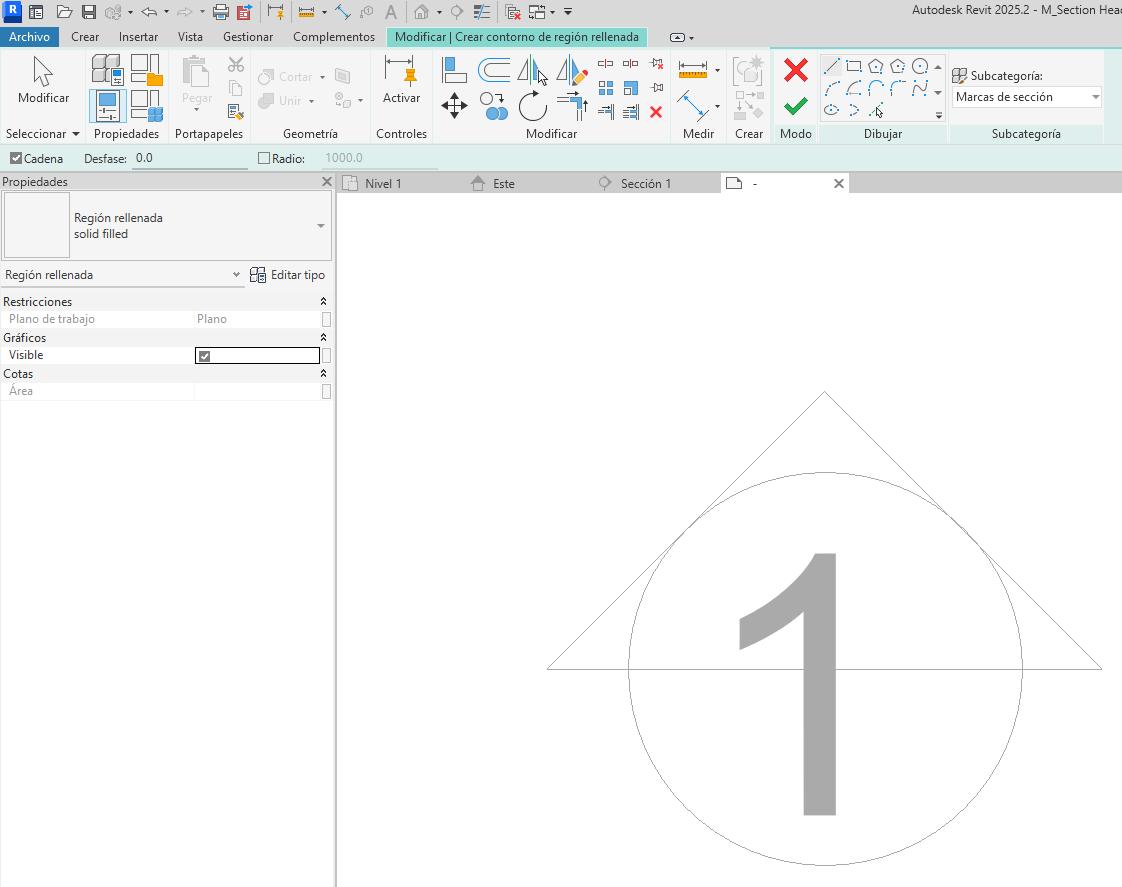Cancel edit mode with red X
This screenshot has width=1122, height=887.
(796, 70)
